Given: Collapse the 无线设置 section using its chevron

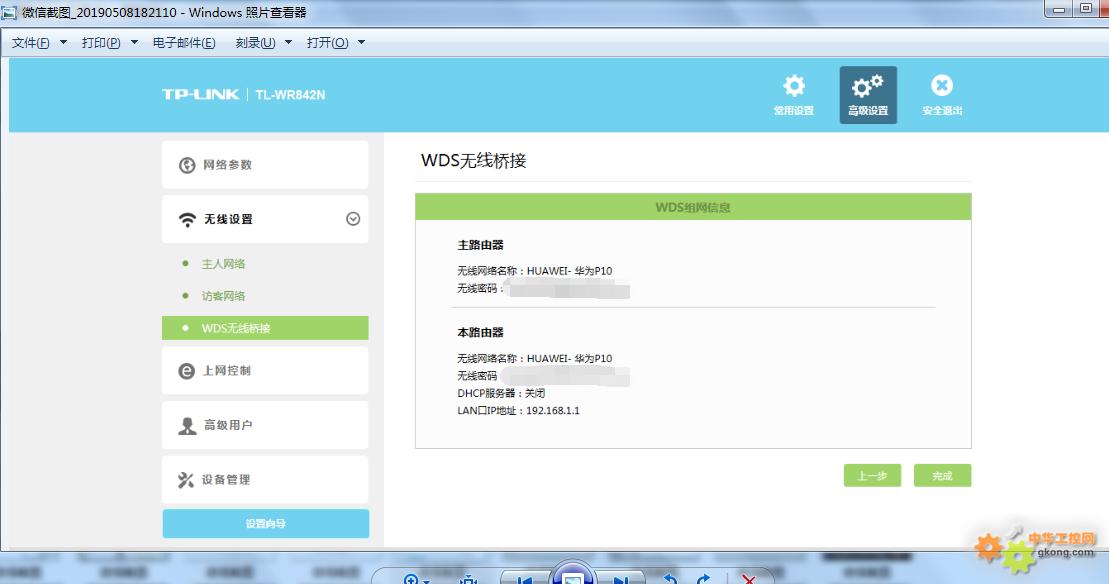Looking at the screenshot, I should 353,219.
